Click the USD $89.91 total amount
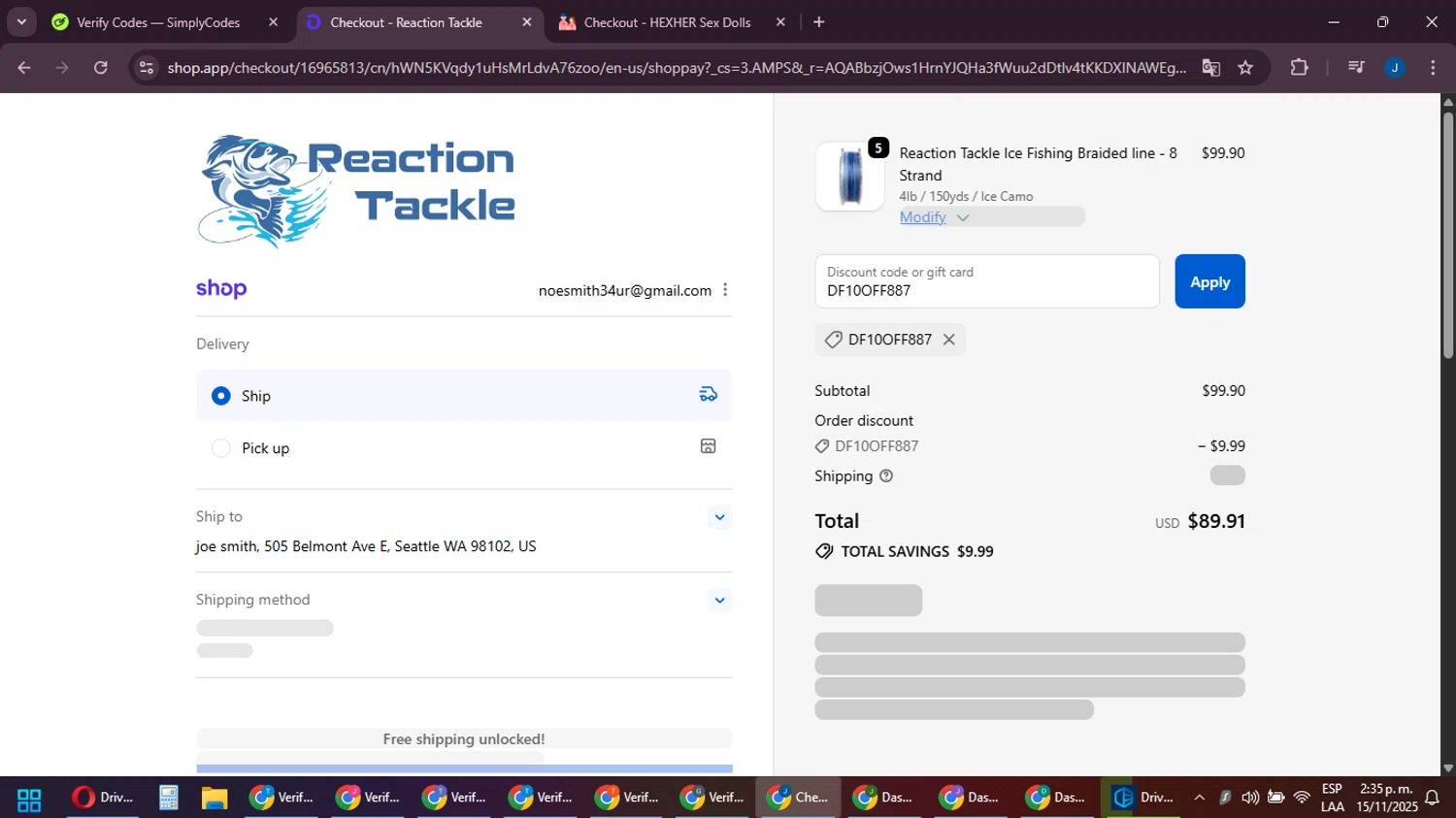 click(1200, 521)
